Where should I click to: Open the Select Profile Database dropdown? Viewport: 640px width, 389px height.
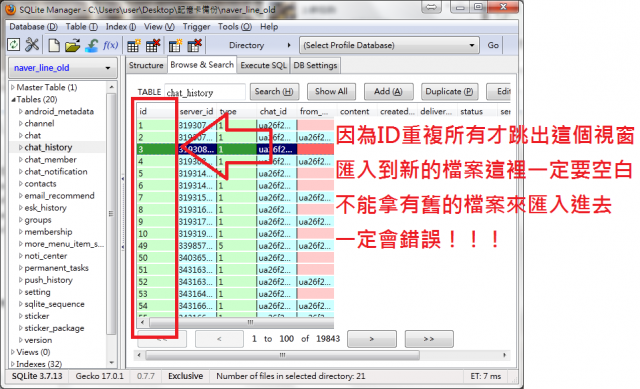click(x=389, y=45)
